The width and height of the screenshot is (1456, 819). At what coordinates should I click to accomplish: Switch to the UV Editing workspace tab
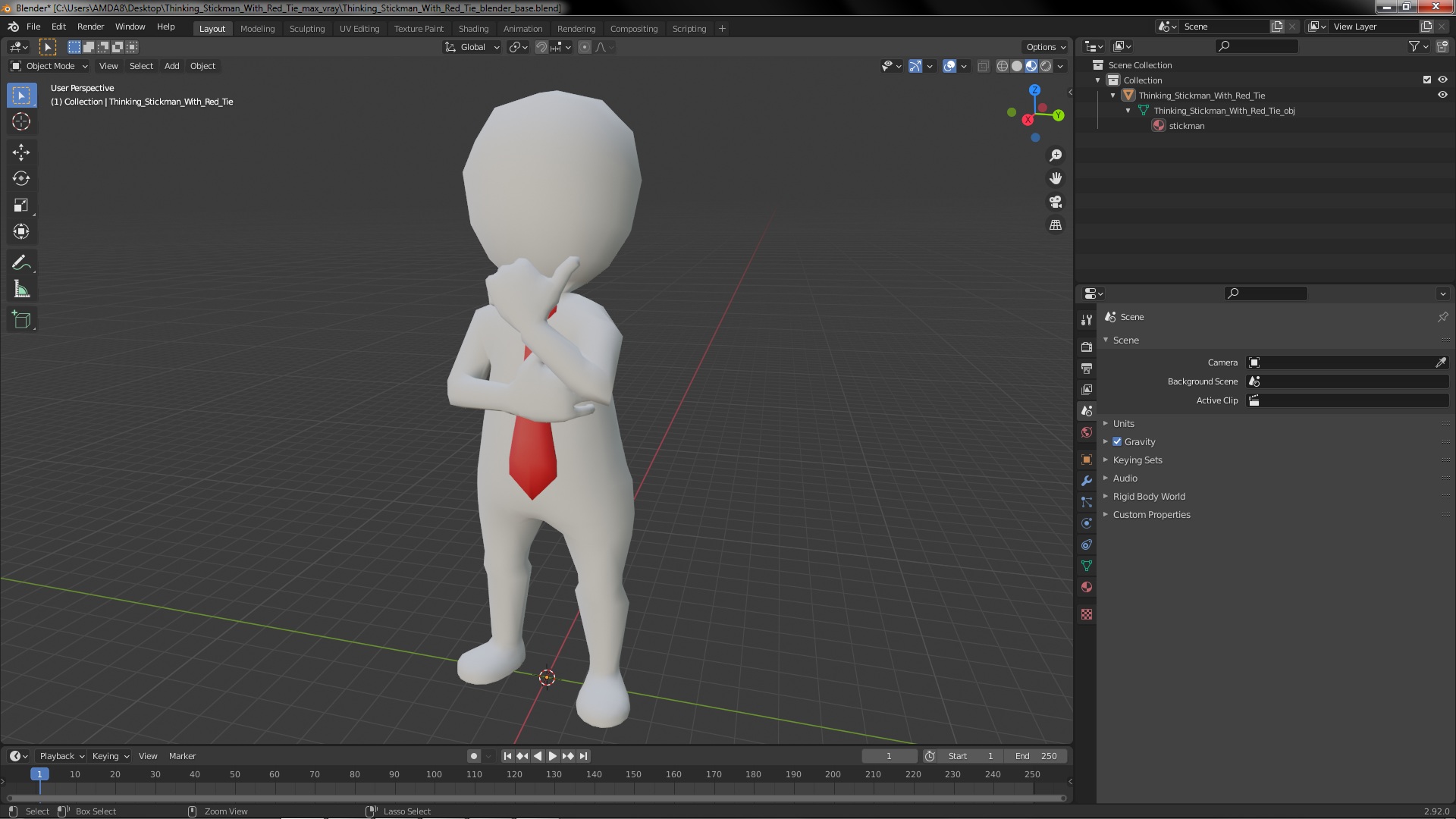tap(359, 29)
